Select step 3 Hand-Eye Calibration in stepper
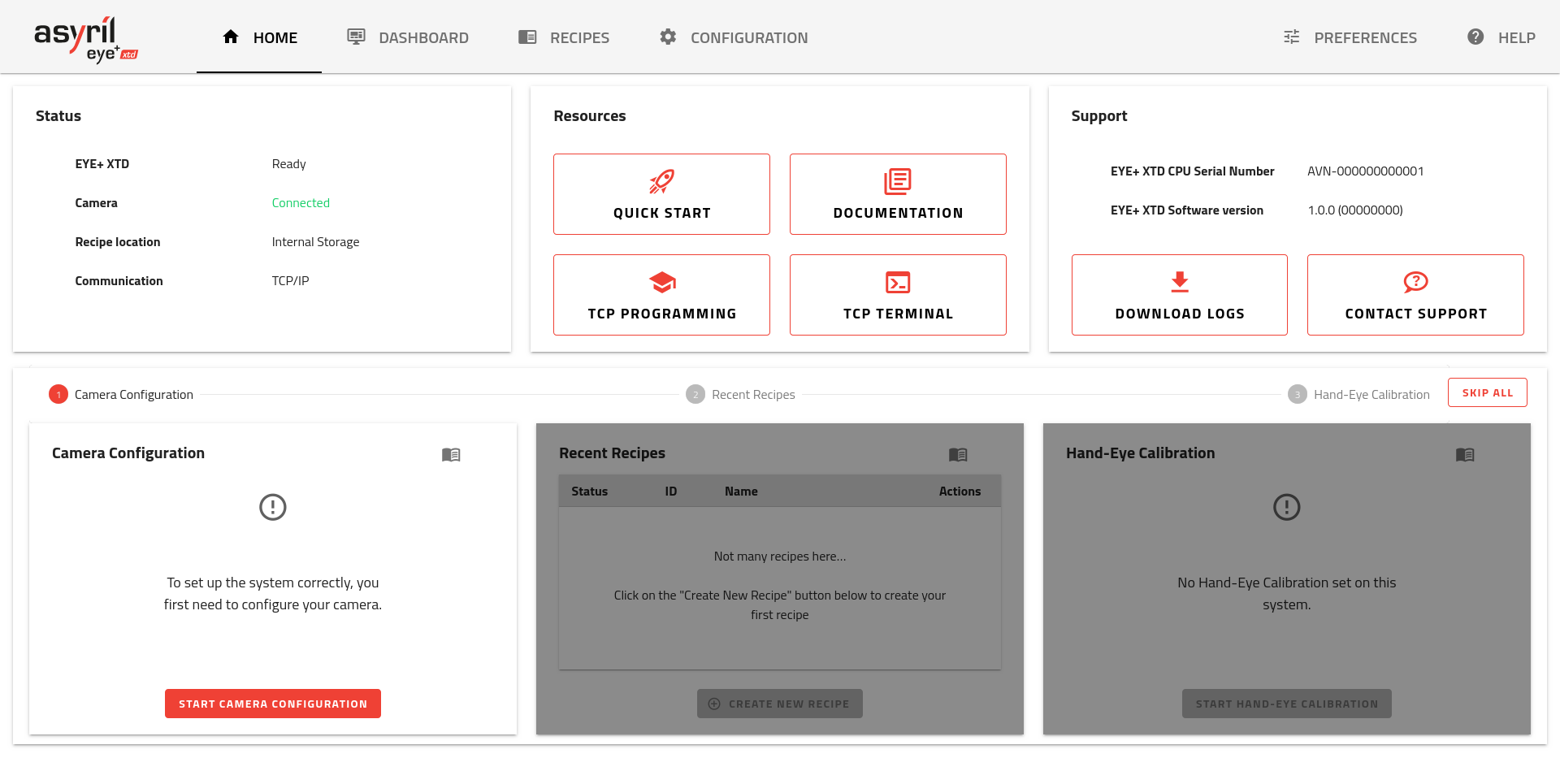The height and width of the screenshot is (784, 1560). [x=1358, y=394]
